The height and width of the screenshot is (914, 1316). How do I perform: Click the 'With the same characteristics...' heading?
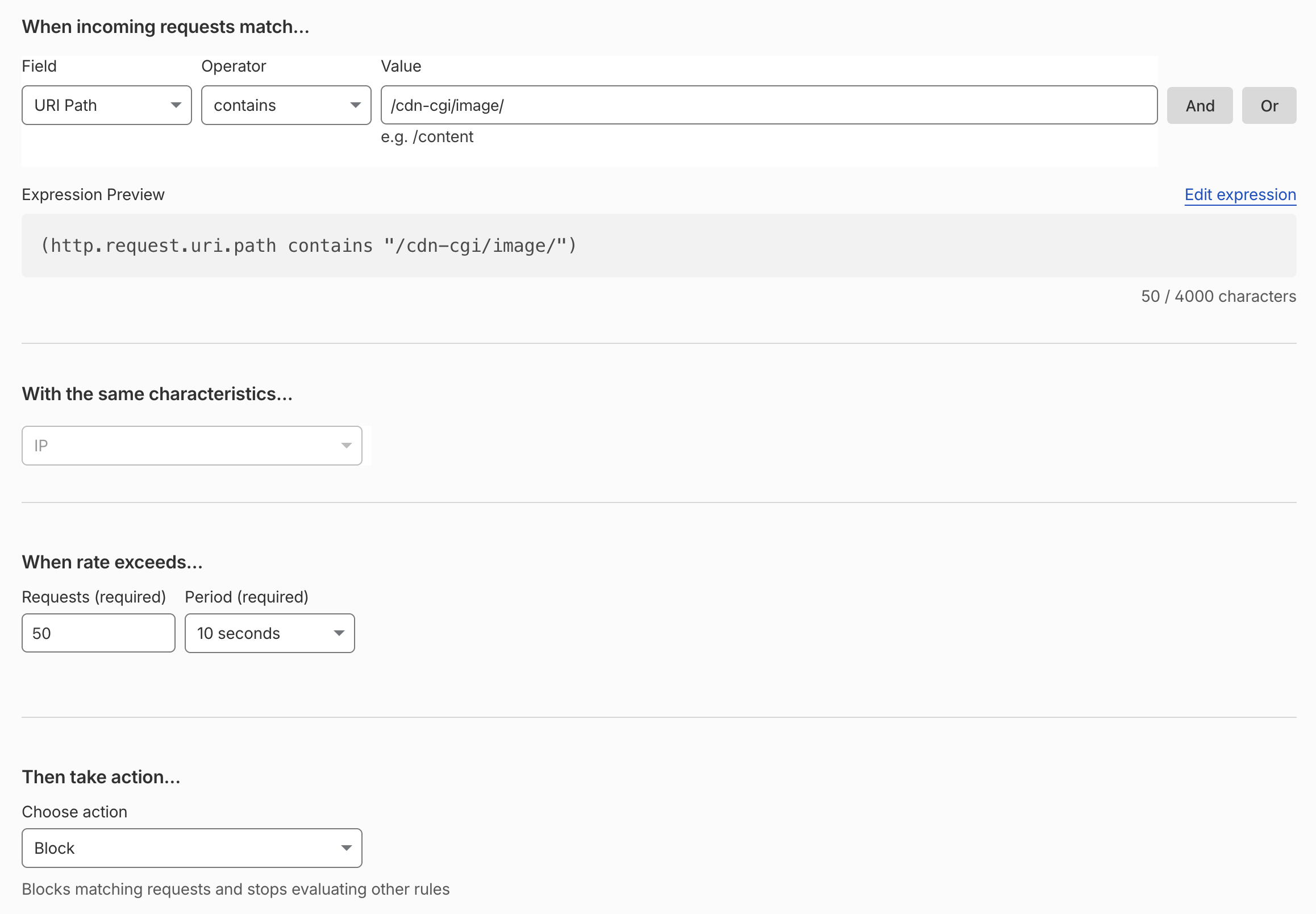pos(157,394)
